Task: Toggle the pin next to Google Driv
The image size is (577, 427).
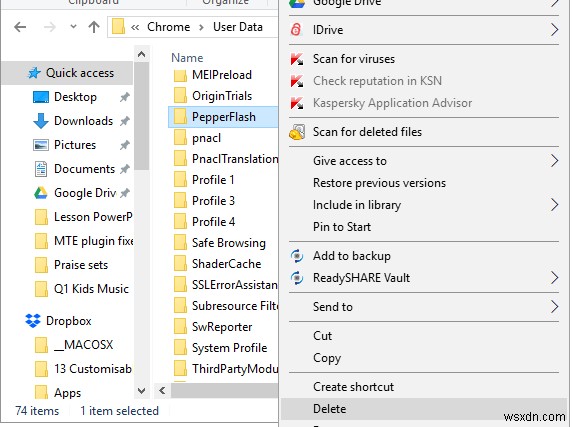Action: pos(125,193)
